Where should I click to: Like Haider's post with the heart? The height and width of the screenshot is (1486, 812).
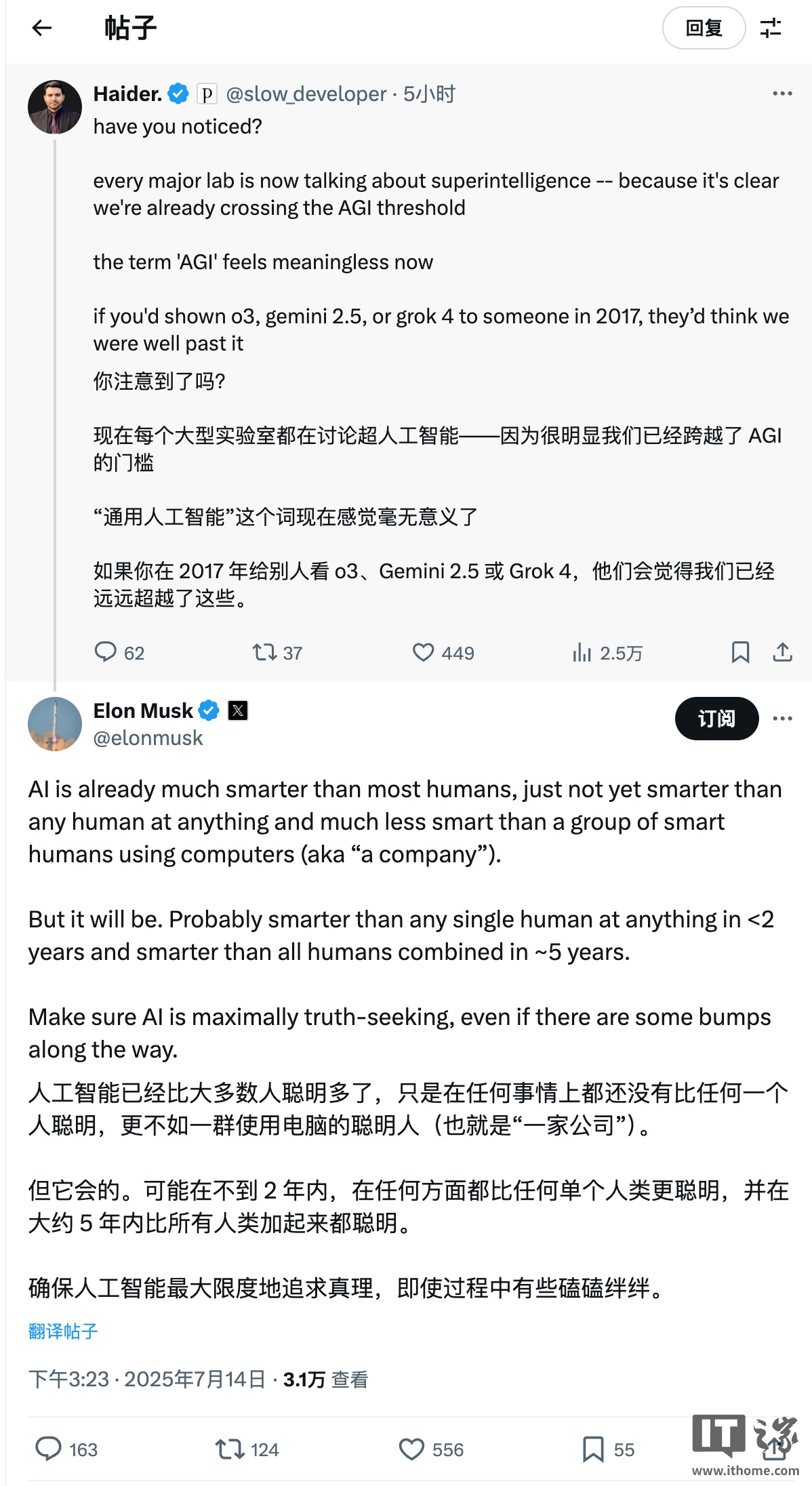423,652
